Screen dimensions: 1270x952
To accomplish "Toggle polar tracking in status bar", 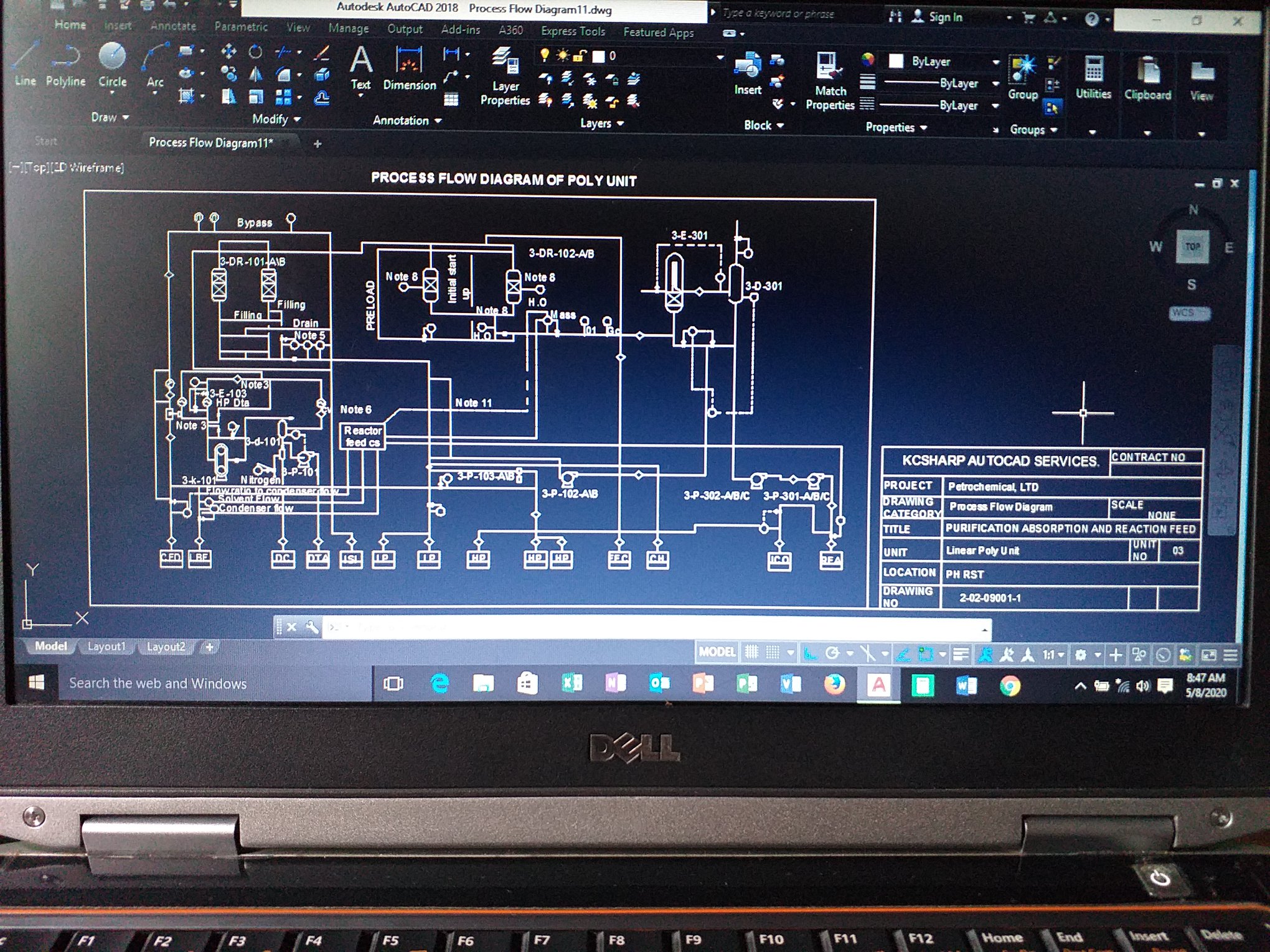I will 832,653.
